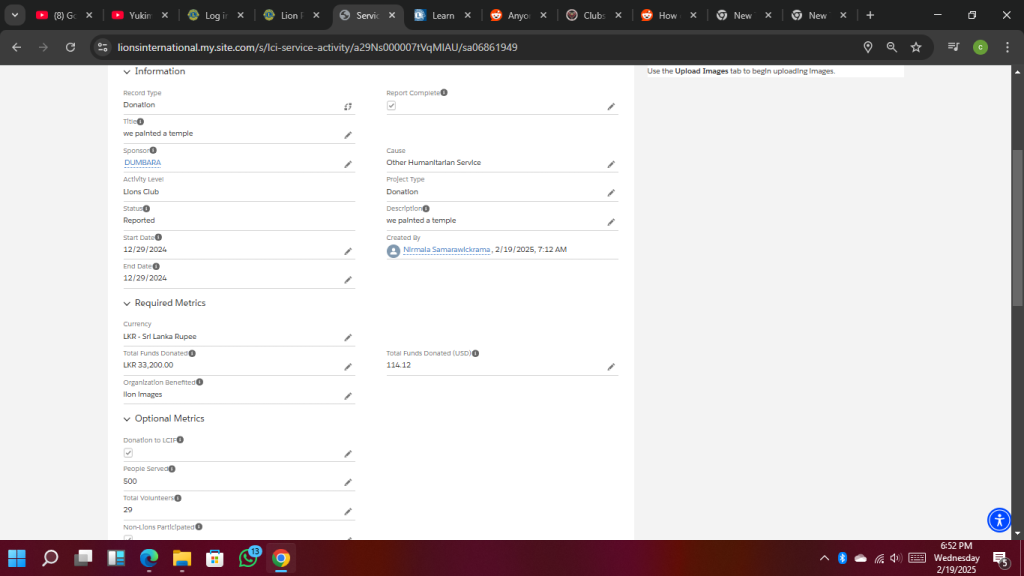Select the 'Other Humanitarian Service' cause value
This screenshot has width=1024, height=576.
[434, 163]
